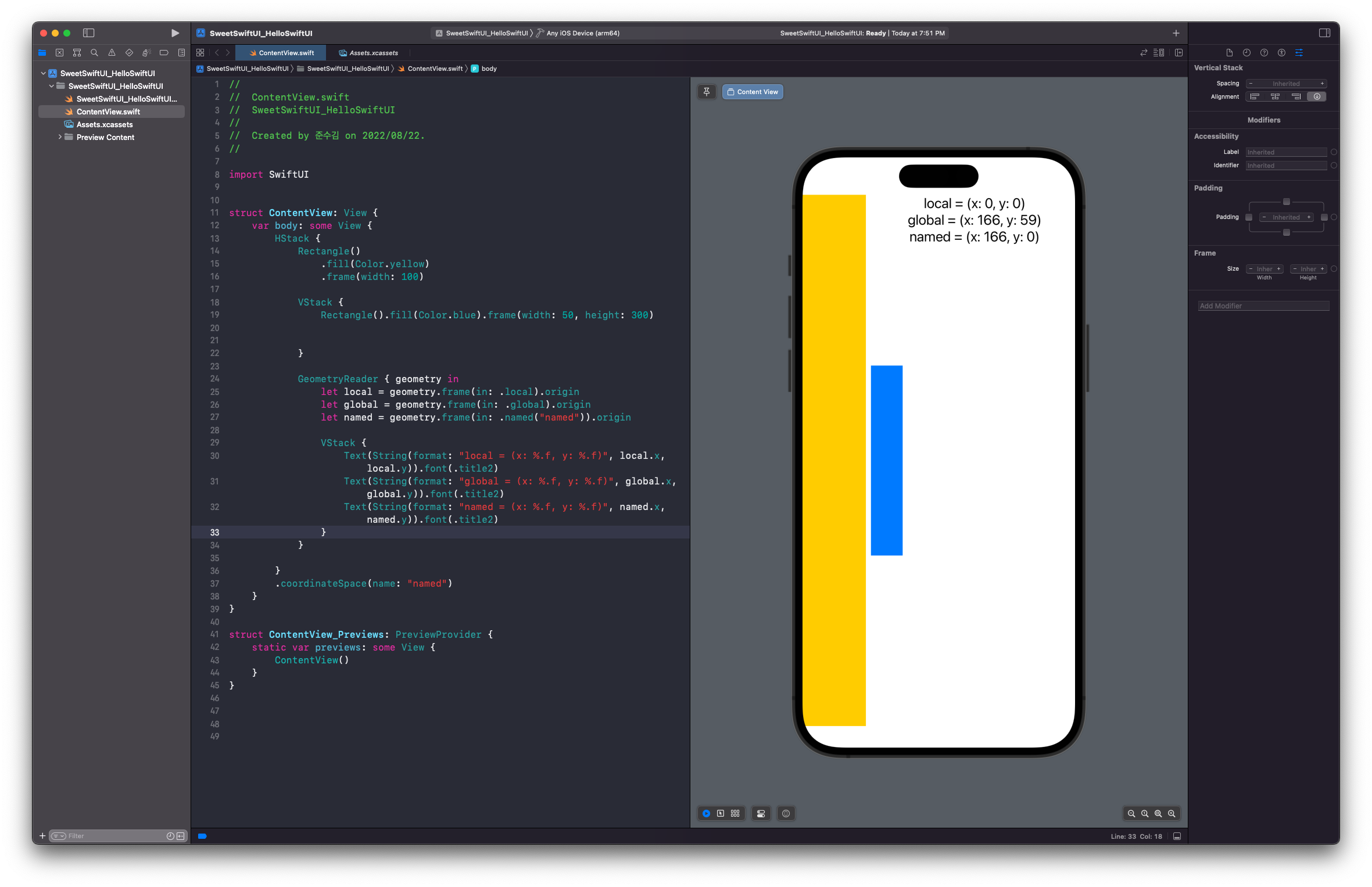Click the Run play button in toolbar
Image resolution: width=1372 pixels, height=887 pixels.
point(175,33)
